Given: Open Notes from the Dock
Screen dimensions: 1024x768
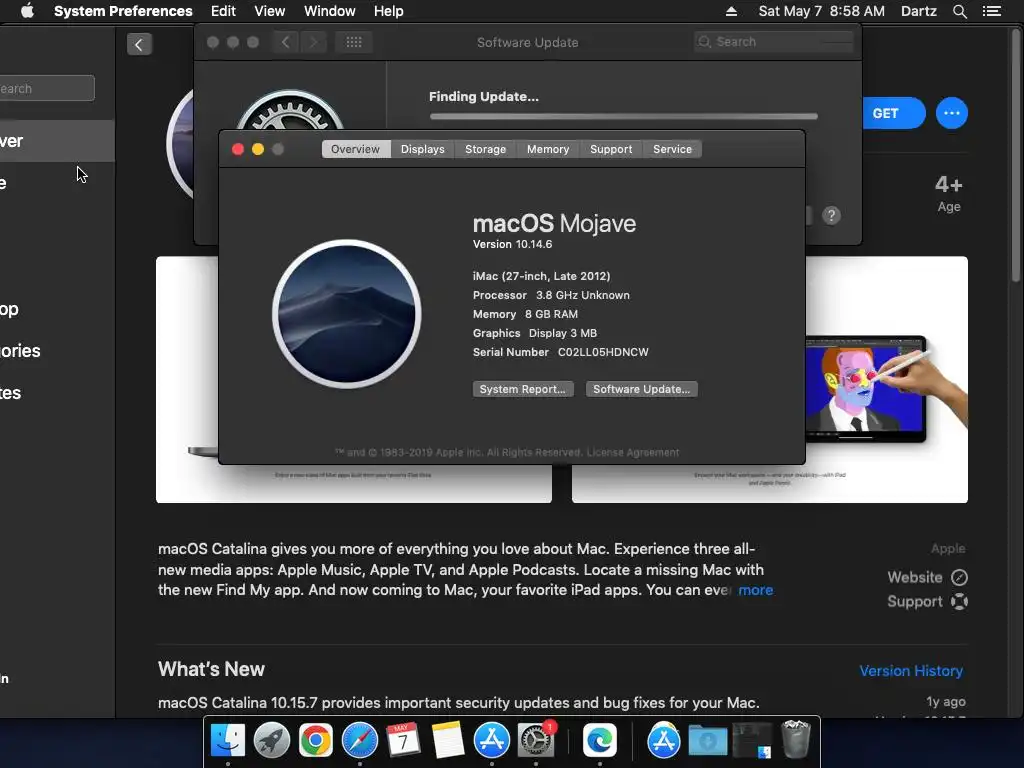Looking at the screenshot, I should click(x=448, y=740).
